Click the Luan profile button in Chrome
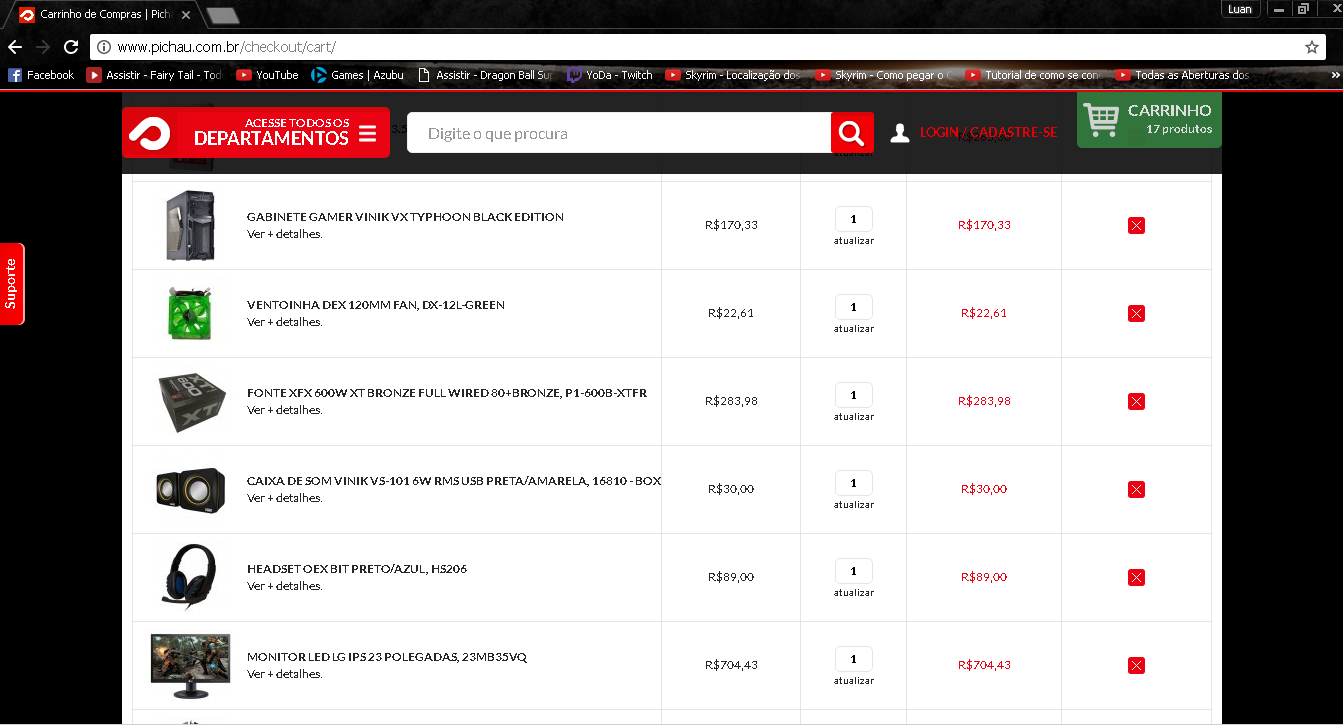Screen dimensions: 1343x726 coord(1239,9)
